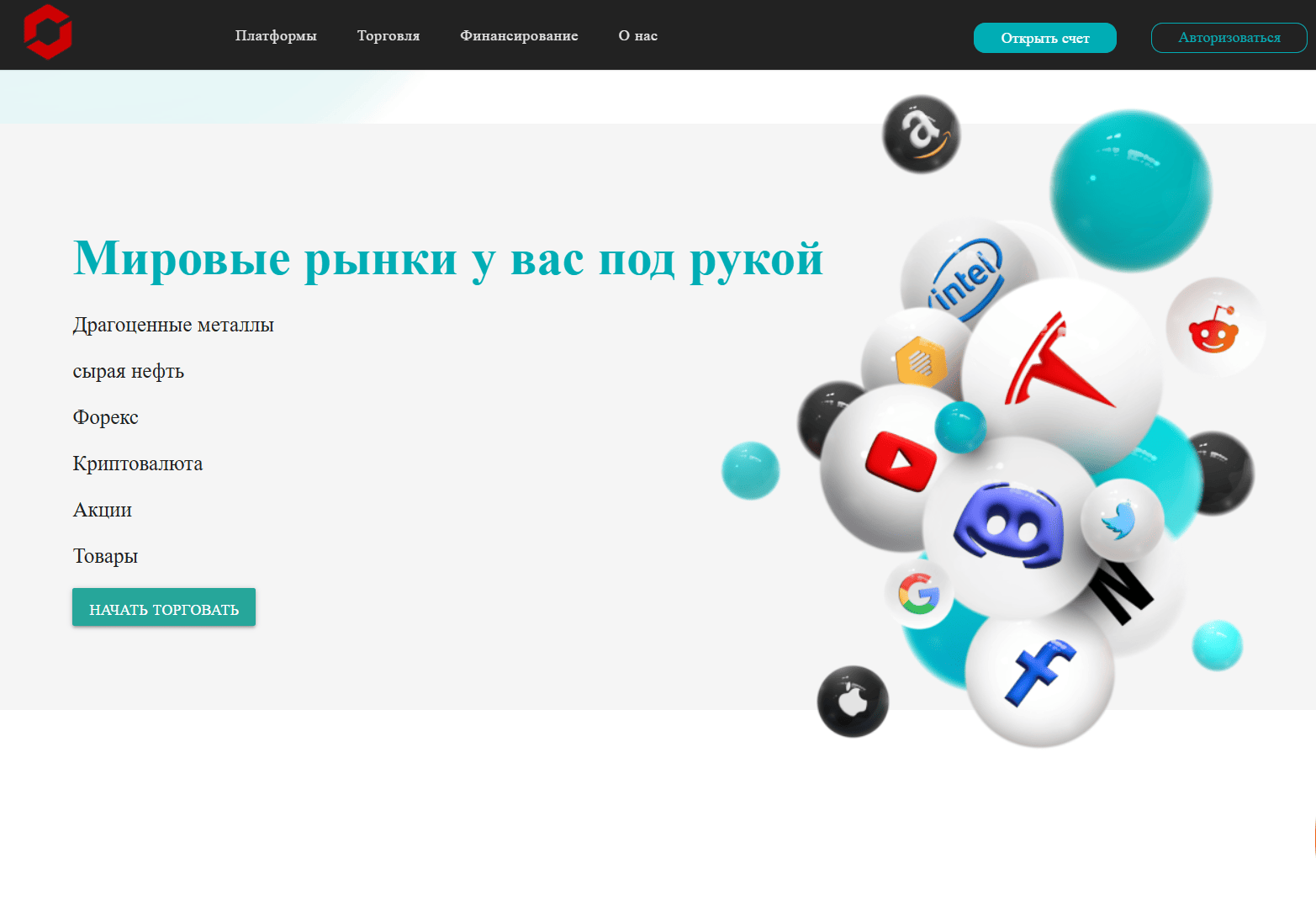Click the Открыть счет button
Screen dimensions: 1316x906
click(x=1044, y=37)
